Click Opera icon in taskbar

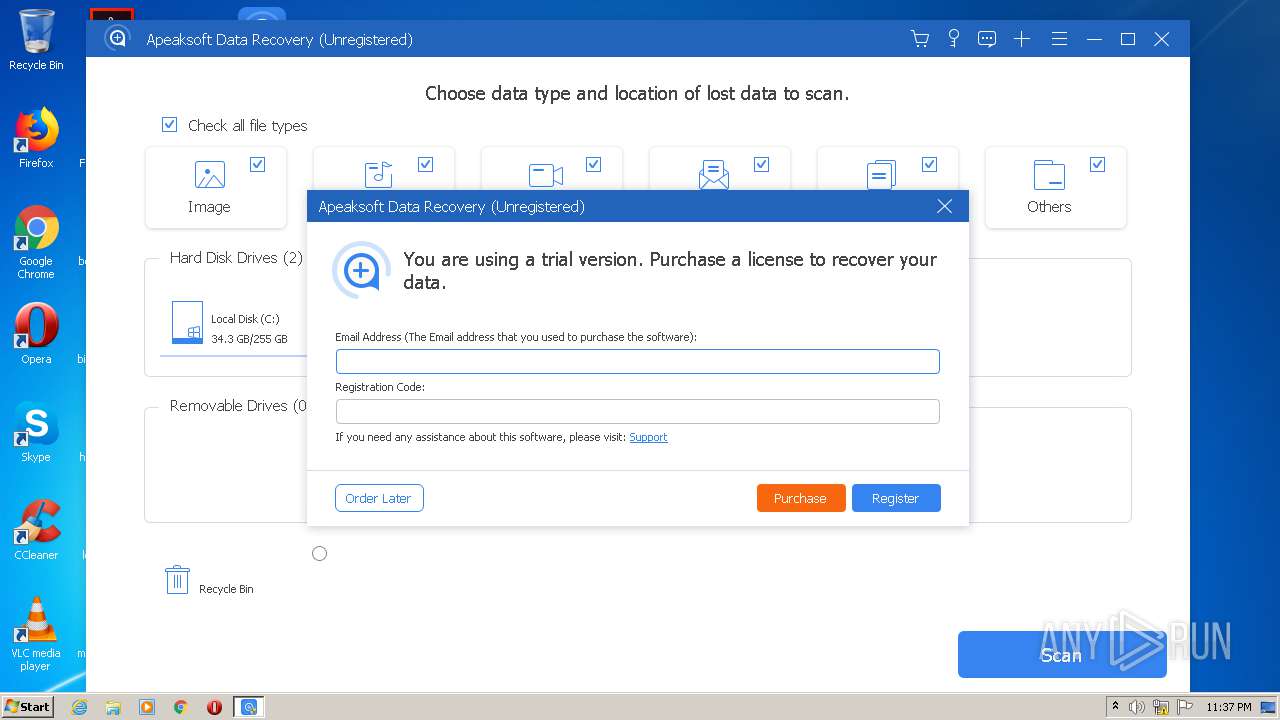click(x=214, y=707)
